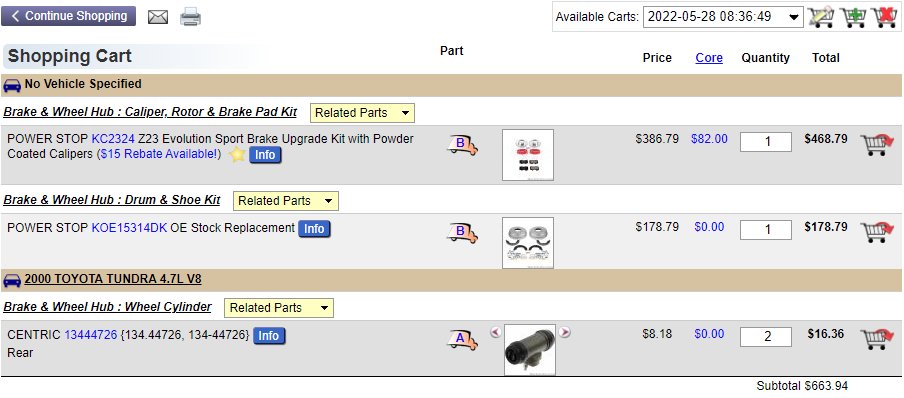This screenshot has height=398, width=904.
Task: Expand Related Parts for Wheel Cylinder
Action: click(x=278, y=308)
